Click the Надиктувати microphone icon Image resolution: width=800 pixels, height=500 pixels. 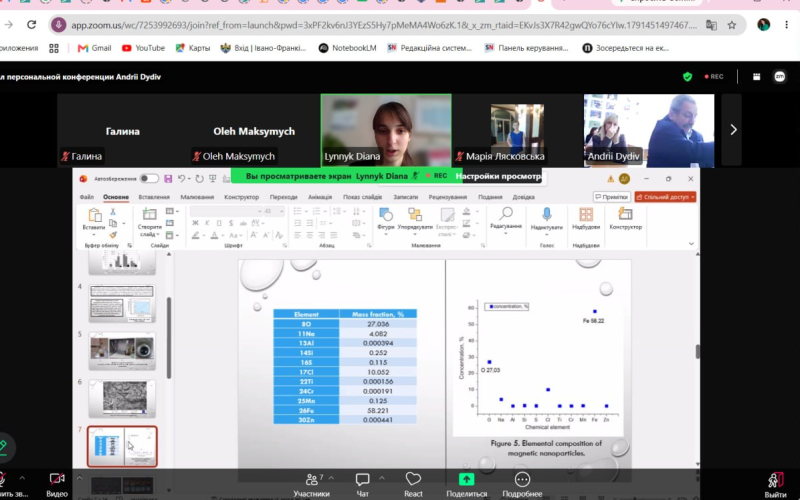pyautogui.click(x=546, y=214)
